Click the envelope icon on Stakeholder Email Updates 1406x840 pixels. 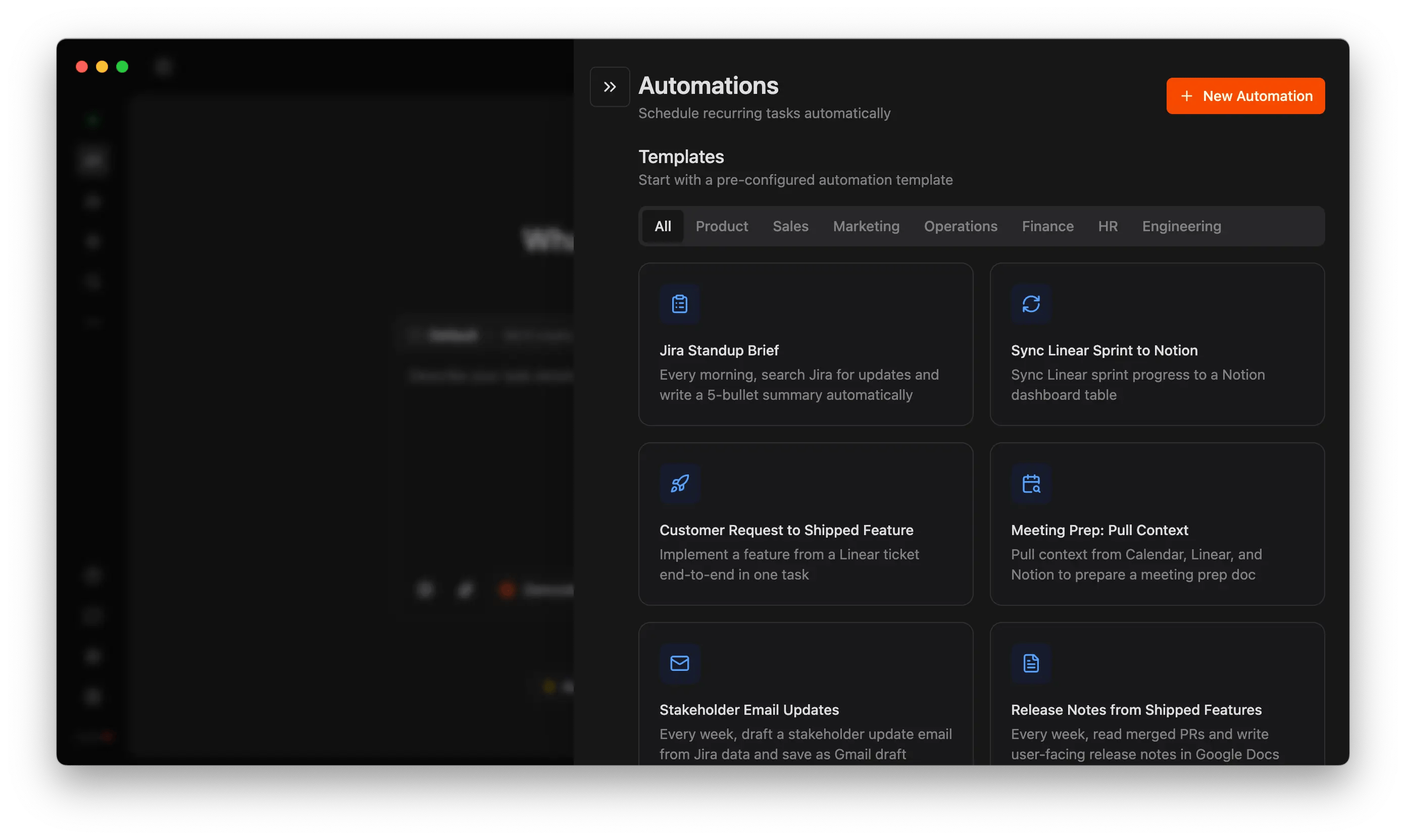tap(679, 664)
